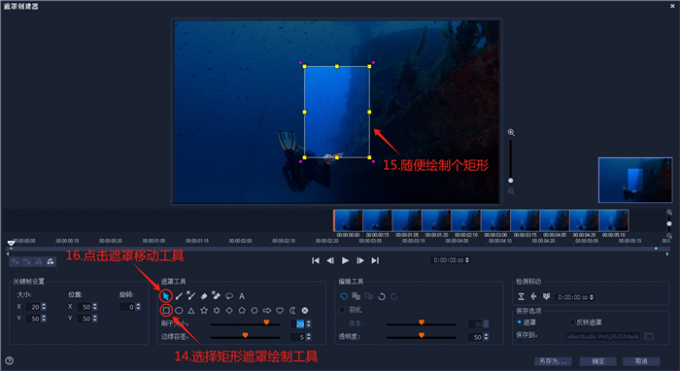Click the first motion detection icon
This screenshot has height=371, width=680.
pyautogui.click(x=521, y=296)
